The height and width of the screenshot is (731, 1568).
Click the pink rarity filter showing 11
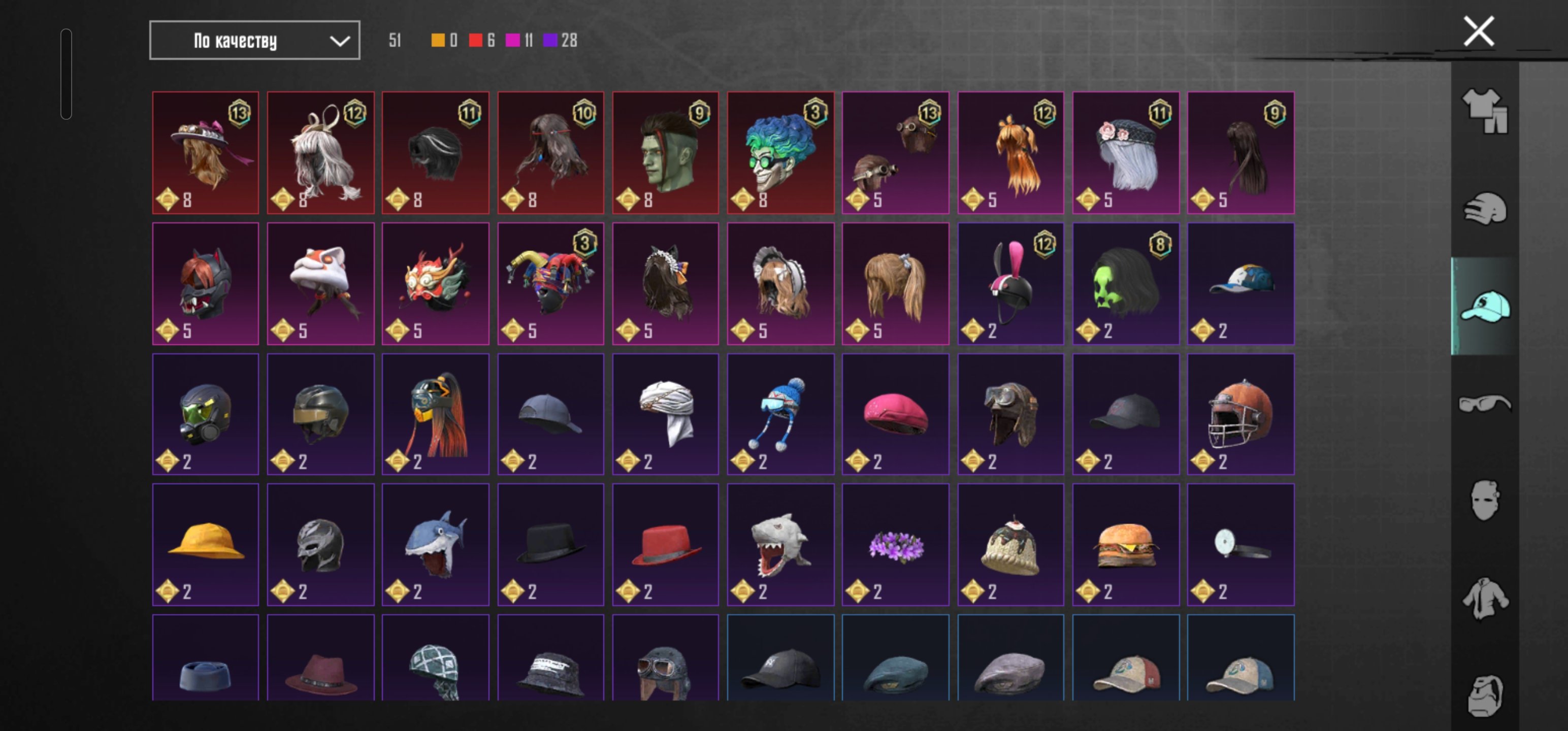click(519, 40)
